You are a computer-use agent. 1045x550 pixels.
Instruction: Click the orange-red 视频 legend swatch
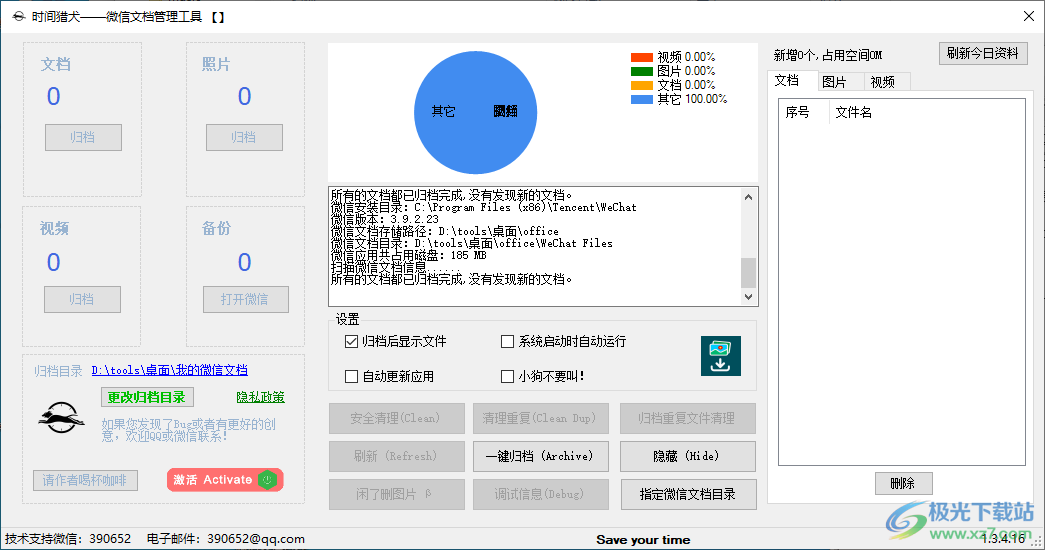click(x=642, y=57)
